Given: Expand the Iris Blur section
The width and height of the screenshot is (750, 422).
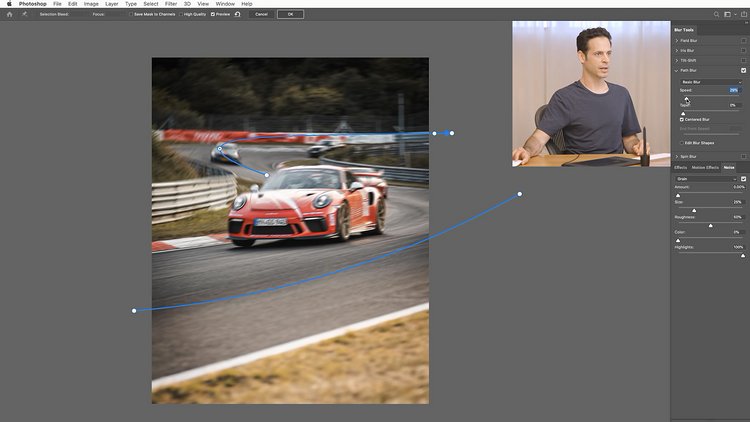Looking at the screenshot, I should pos(676,50).
